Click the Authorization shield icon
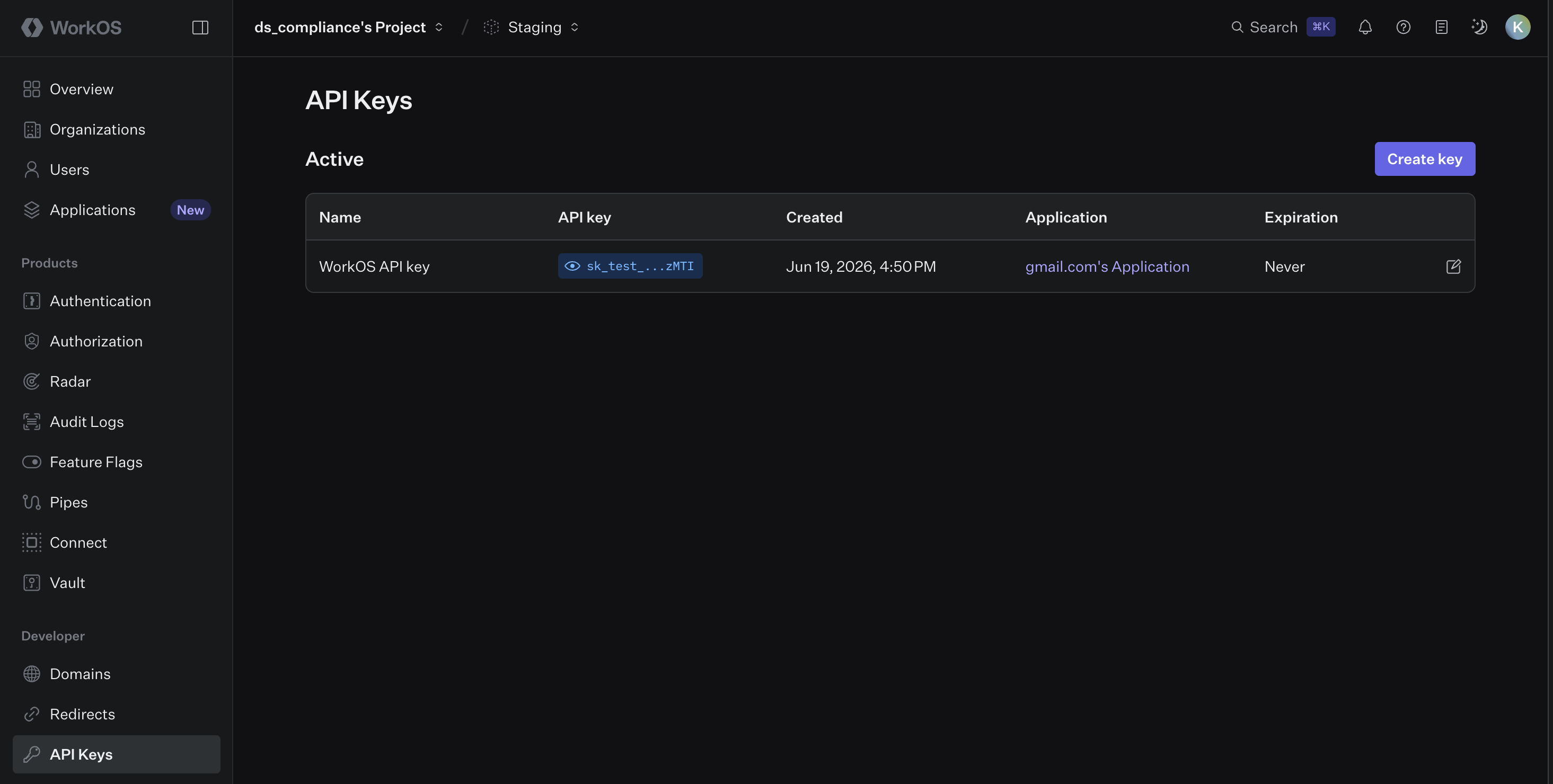 tap(31, 341)
